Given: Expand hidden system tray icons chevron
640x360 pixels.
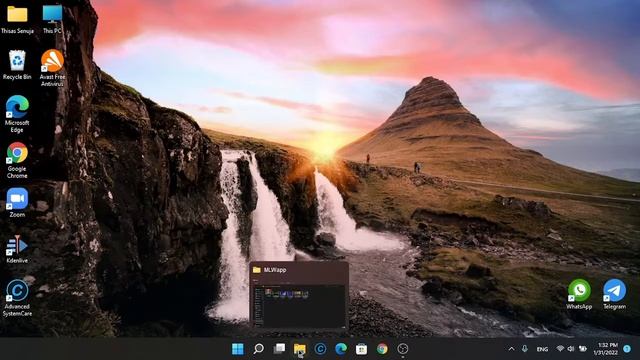Looking at the screenshot, I should 511,349.
